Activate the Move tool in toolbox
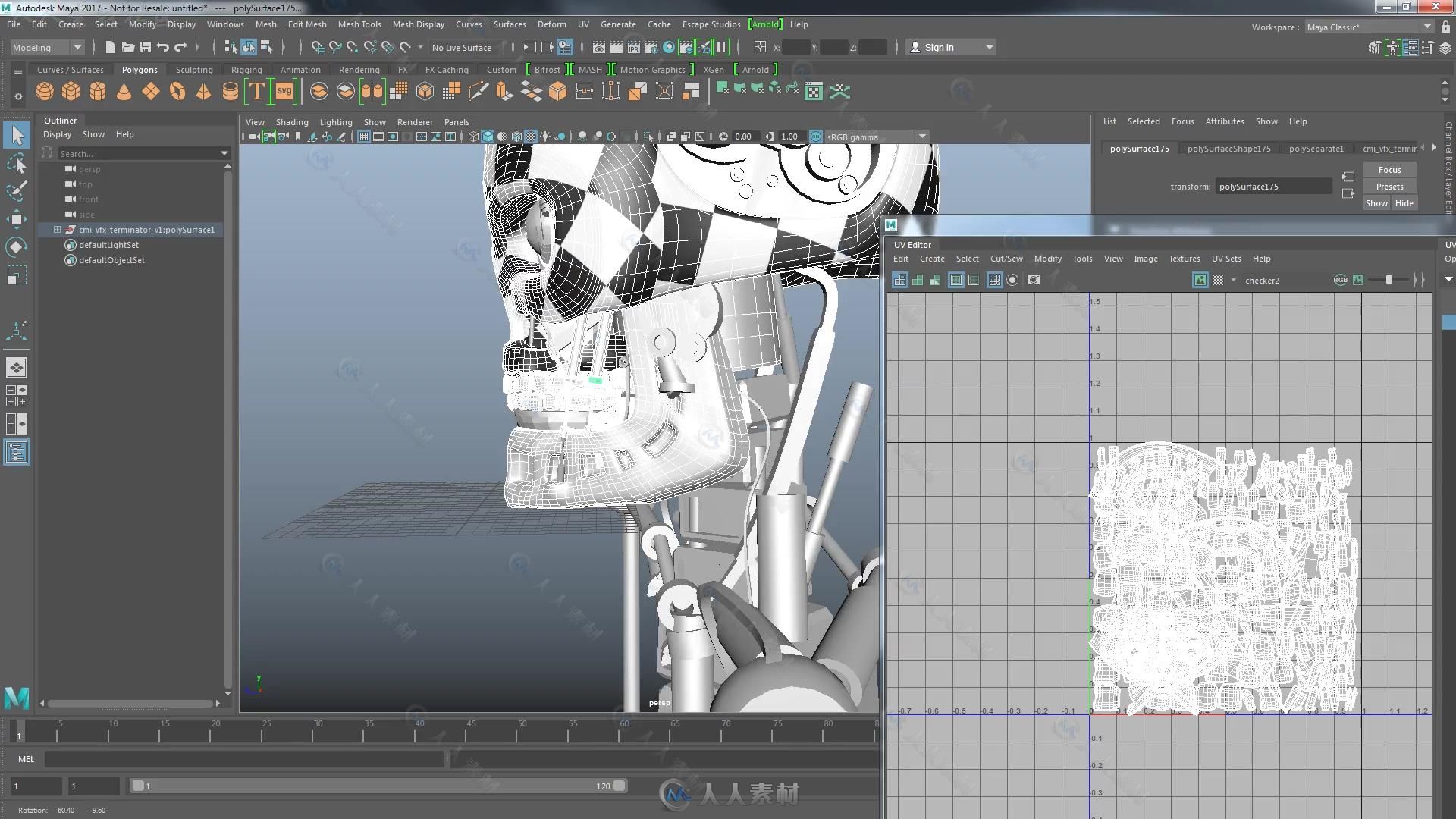 [17, 219]
